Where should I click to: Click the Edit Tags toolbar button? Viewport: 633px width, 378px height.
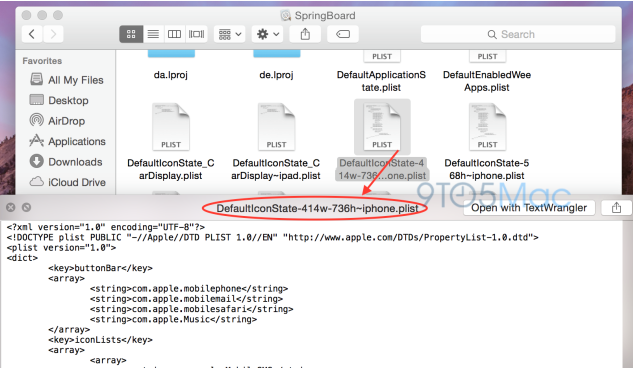343,34
